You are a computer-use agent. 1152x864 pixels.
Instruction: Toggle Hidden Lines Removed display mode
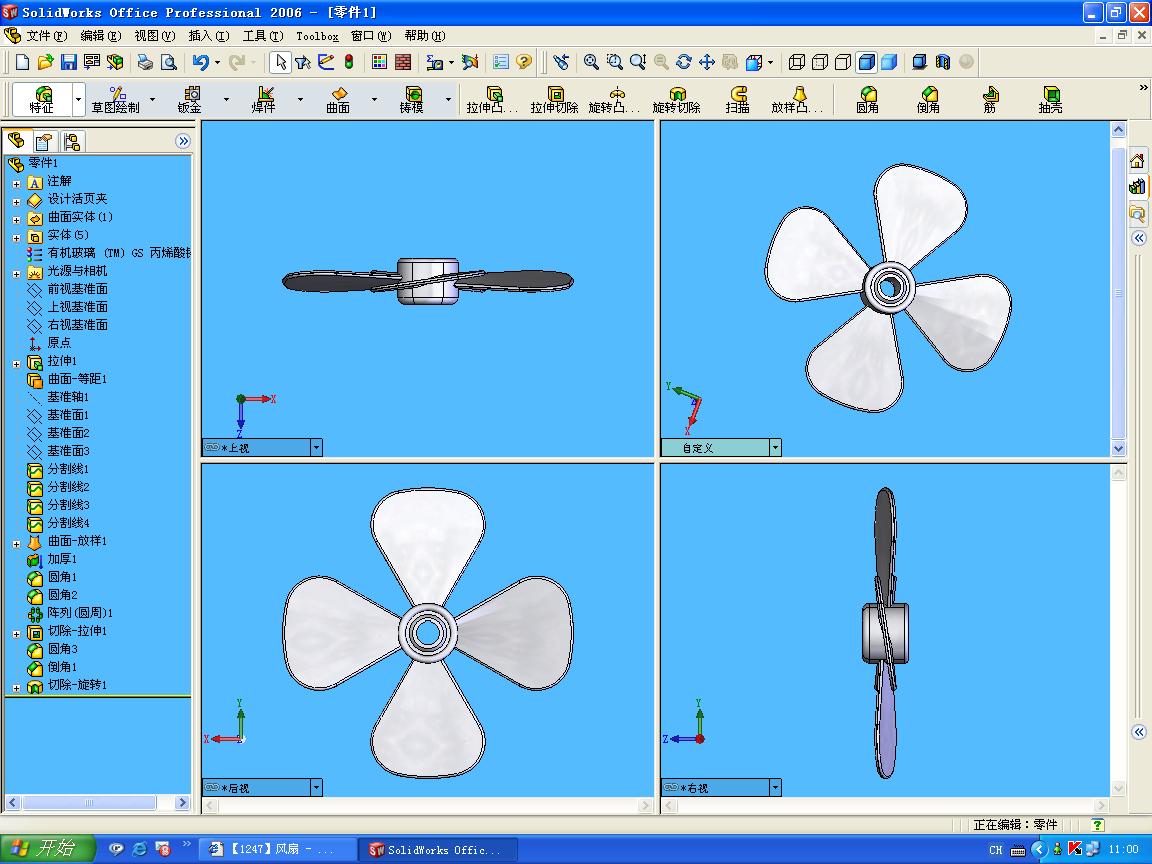(x=843, y=62)
